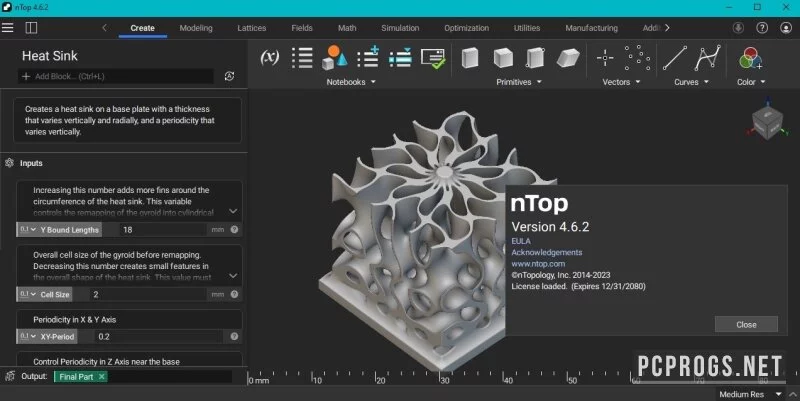Expand the cell size description chevron
The height and width of the screenshot is (401, 800).
coord(233,275)
